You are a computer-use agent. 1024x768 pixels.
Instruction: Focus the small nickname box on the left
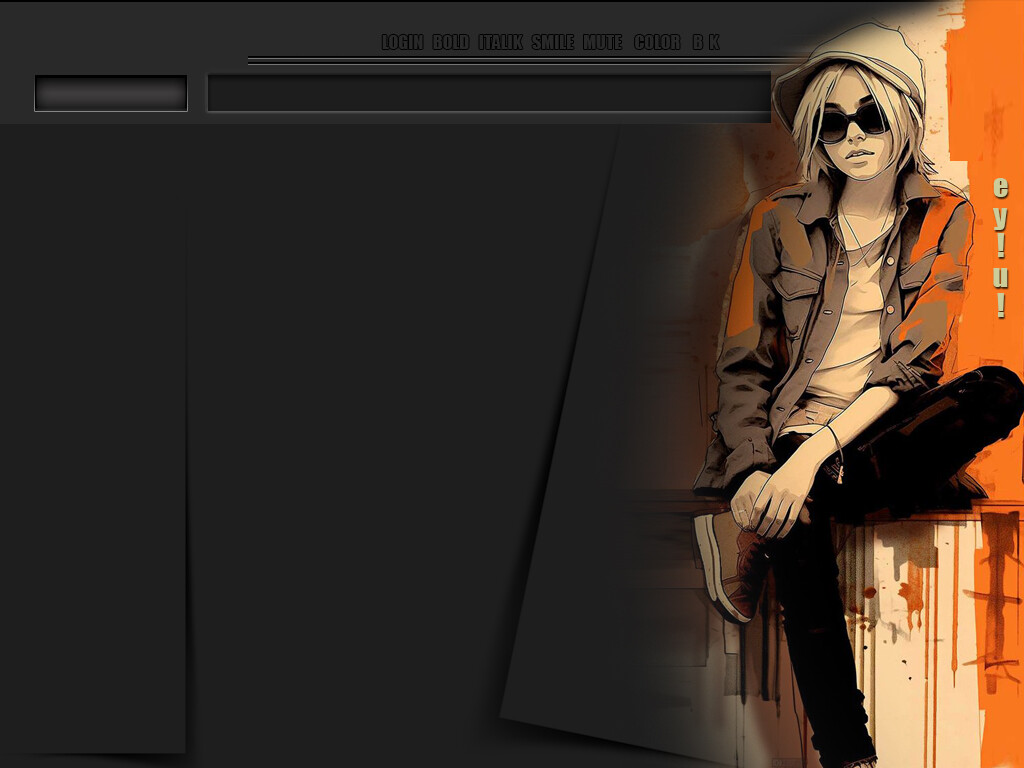click(111, 93)
